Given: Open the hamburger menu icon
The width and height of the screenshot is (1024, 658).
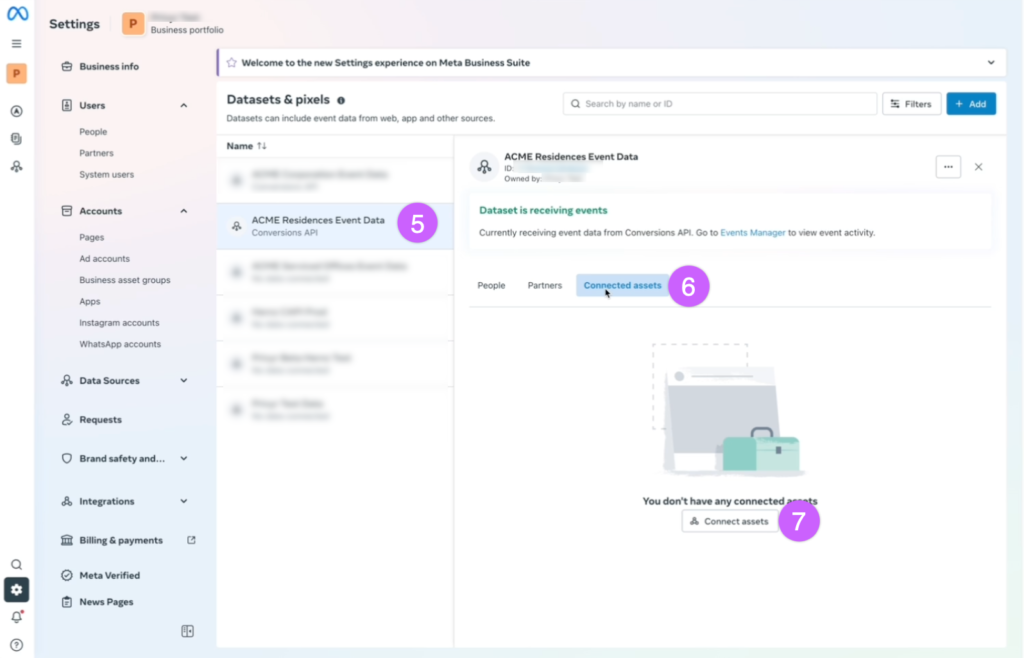Looking at the screenshot, I should tap(17, 44).
